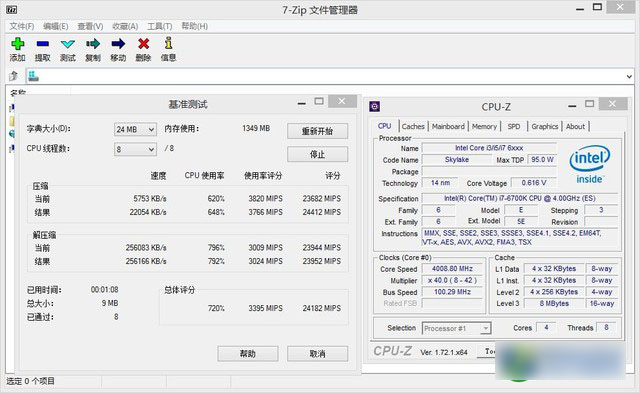This screenshot has width=640, height=393.
Task: Minimize the CPU-Z window
Action: [572, 106]
